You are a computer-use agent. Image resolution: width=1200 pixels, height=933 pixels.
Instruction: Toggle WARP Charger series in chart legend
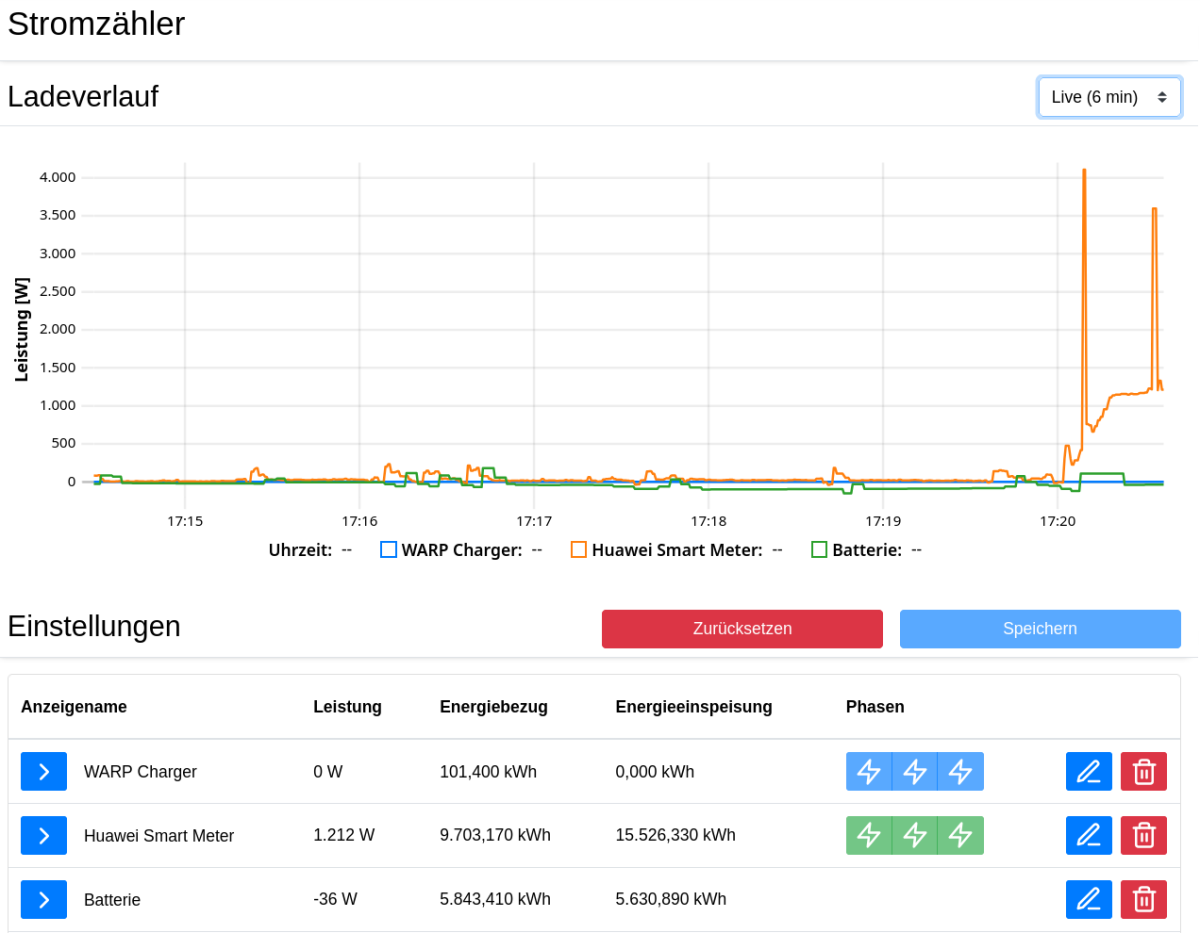[x=389, y=549]
